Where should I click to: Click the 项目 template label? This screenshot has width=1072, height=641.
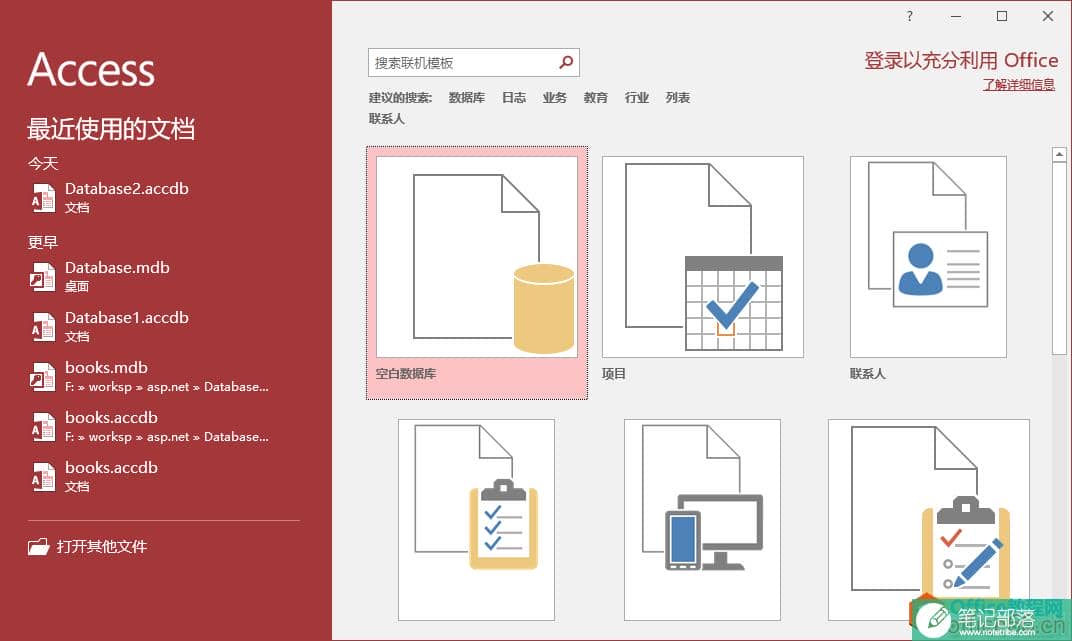click(613, 374)
